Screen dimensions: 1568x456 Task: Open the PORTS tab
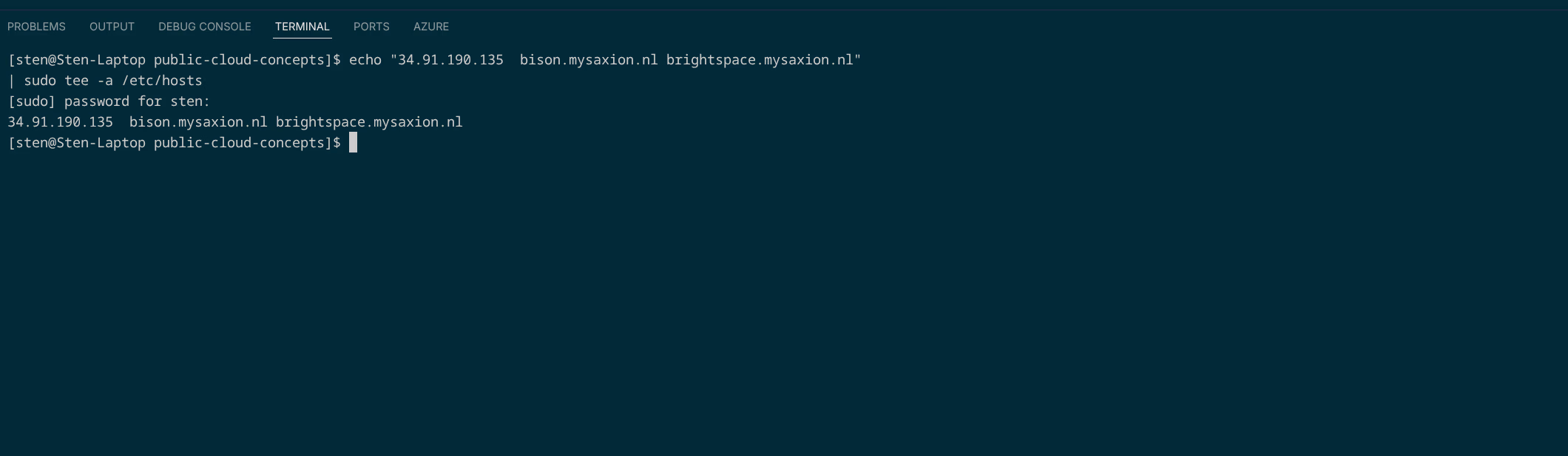371,27
